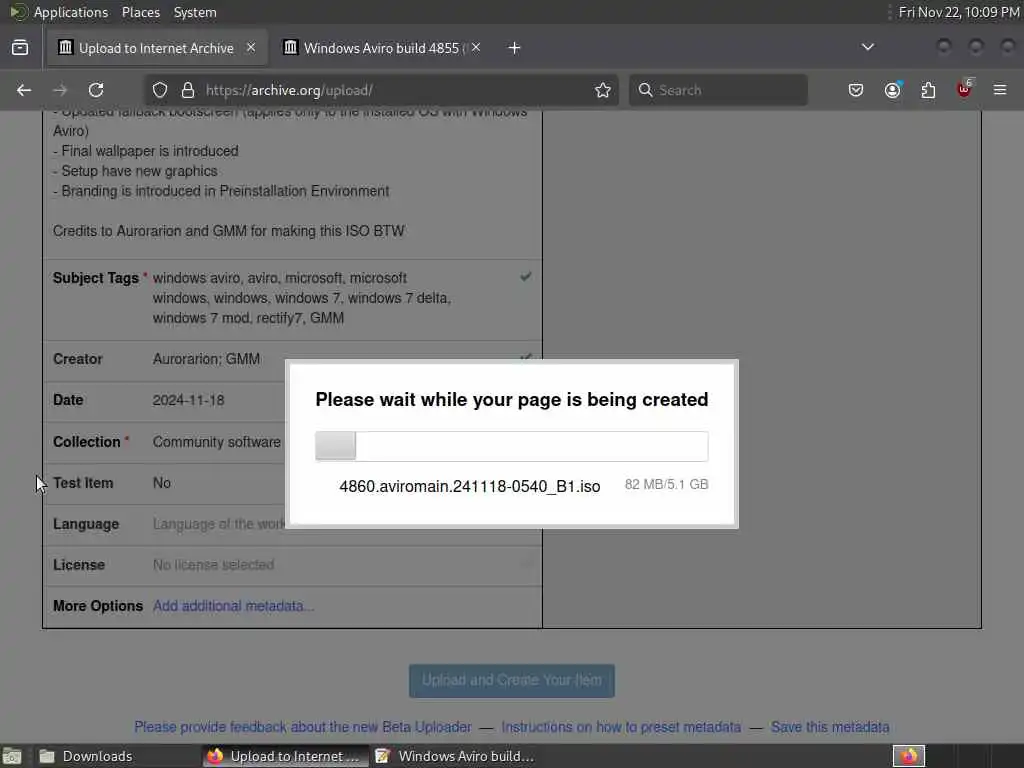
Task: Click the uBlock Origin extension icon
Action: (964, 89)
